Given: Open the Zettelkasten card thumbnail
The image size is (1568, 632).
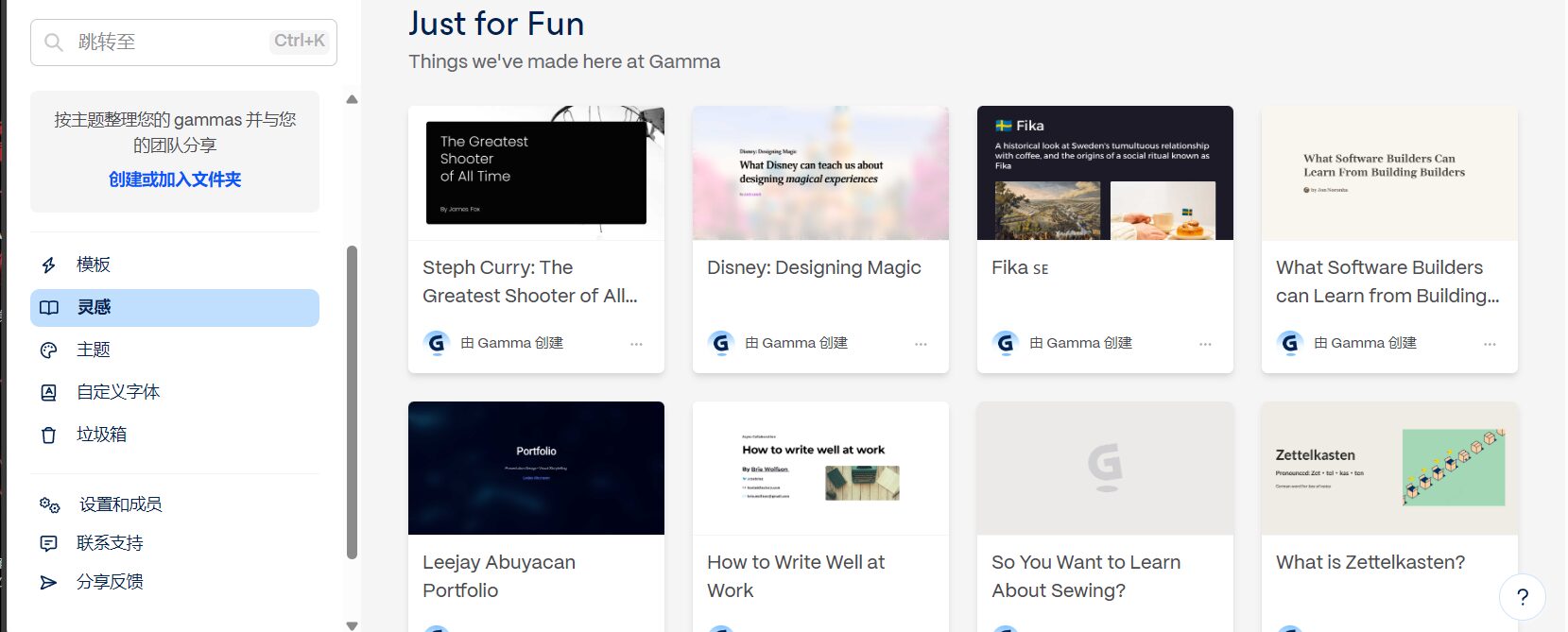Looking at the screenshot, I should click(x=1389, y=469).
